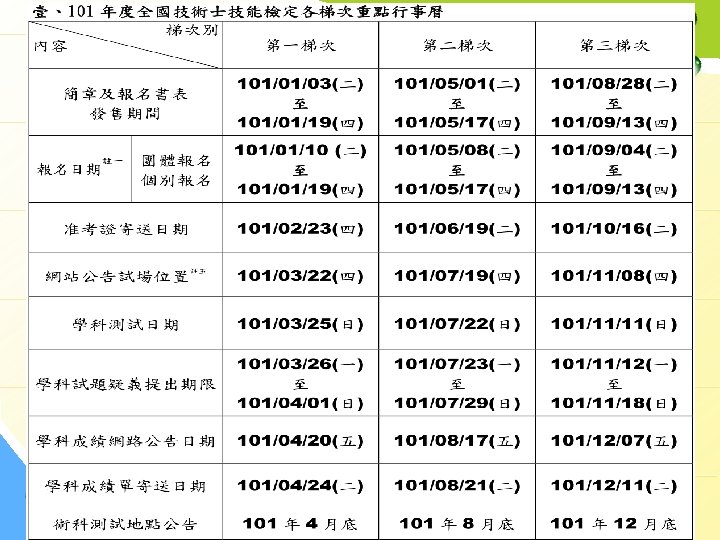Viewport: 720px width, 540px height.
Task: Click the 學科成績單寄送日期 row label
Action: (125, 486)
